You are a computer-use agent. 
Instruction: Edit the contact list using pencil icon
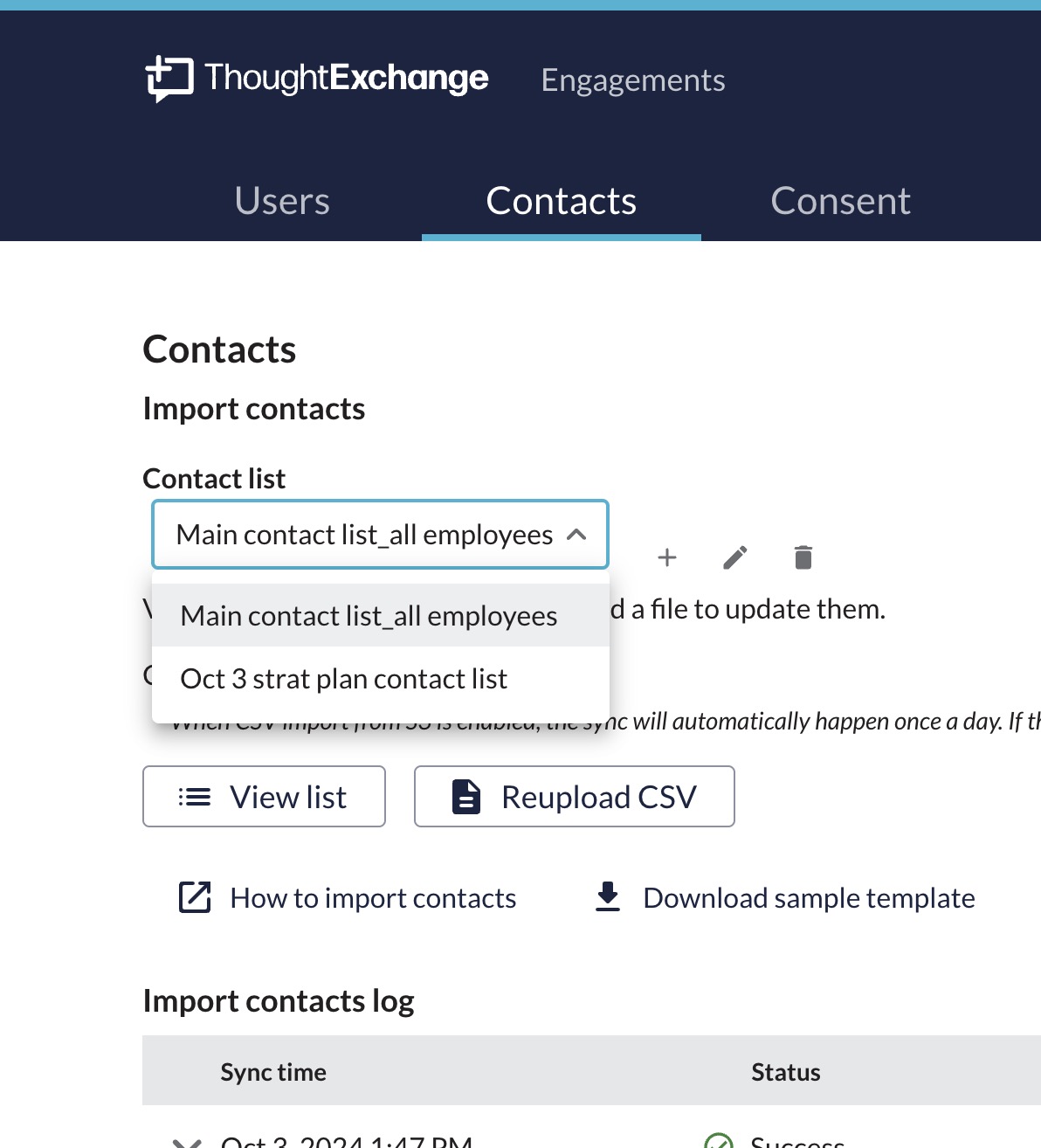[x=735, y=557]
